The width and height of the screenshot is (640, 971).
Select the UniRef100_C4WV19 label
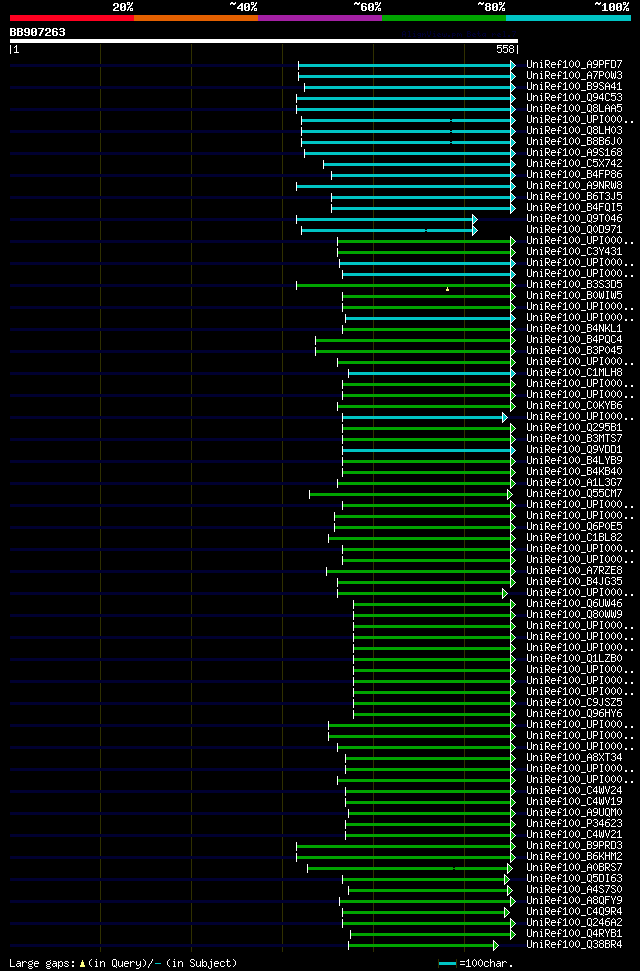point(574,802)
